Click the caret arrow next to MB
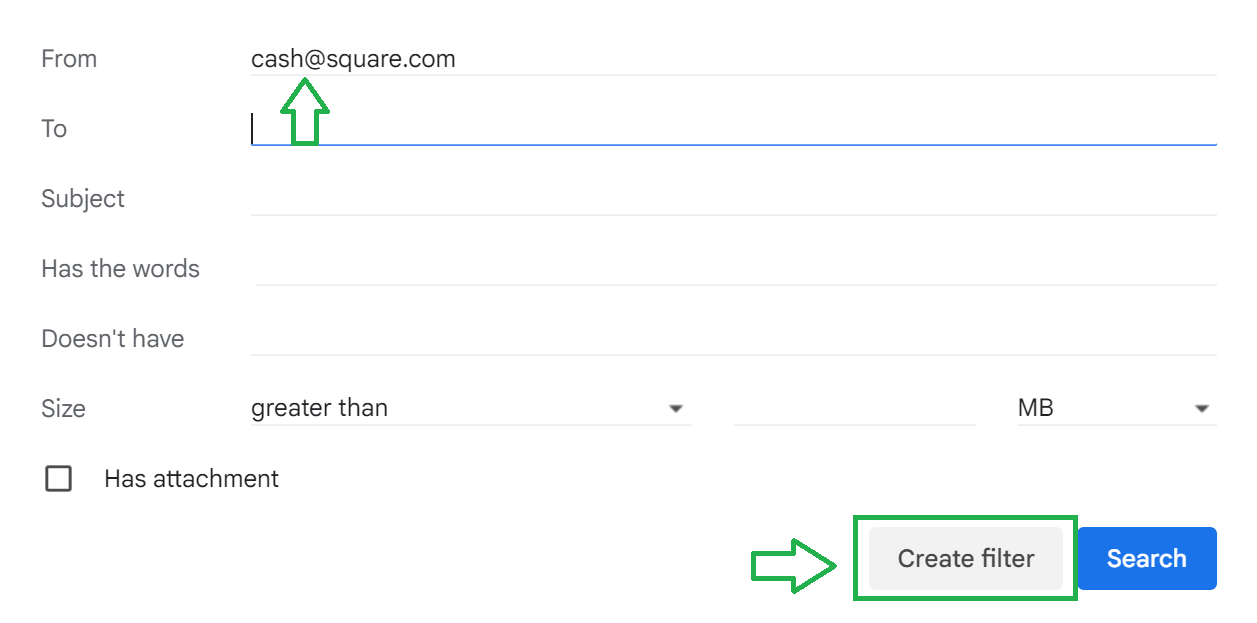Viewport: 1257px width, 623px height. click(x=1201, y=409)
